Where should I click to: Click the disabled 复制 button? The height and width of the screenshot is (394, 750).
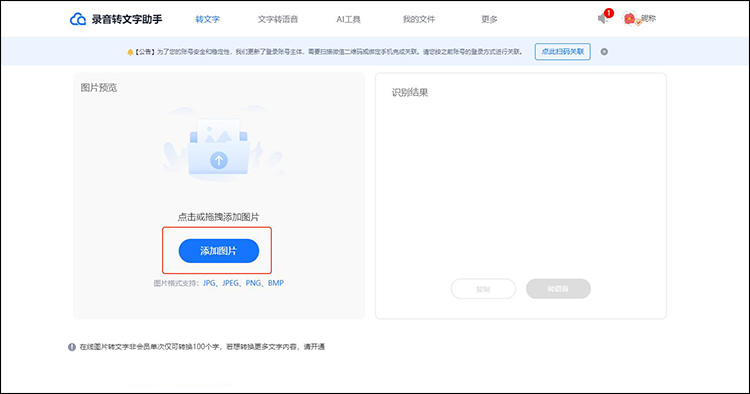483,289
